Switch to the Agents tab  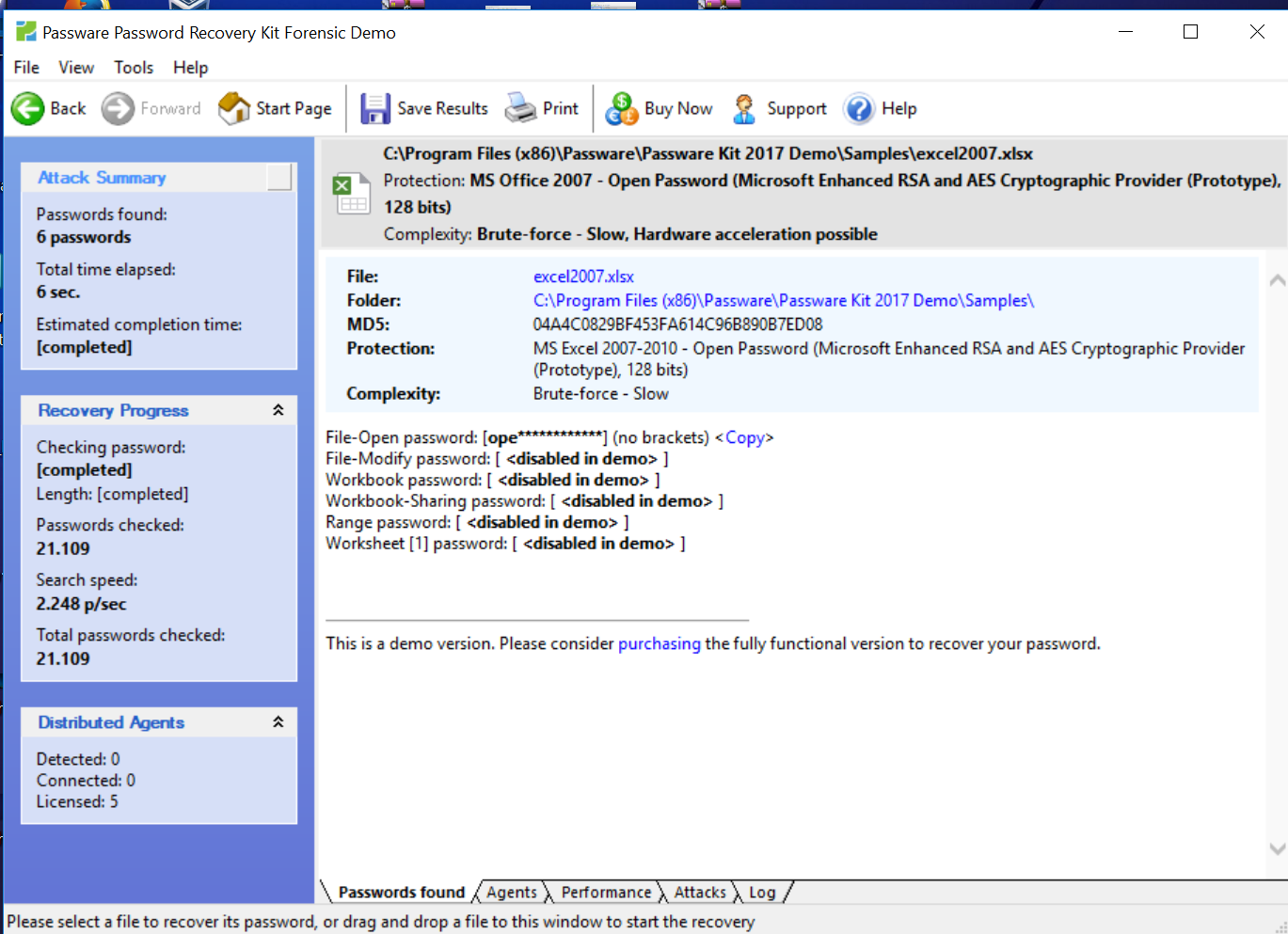(512, 893)
